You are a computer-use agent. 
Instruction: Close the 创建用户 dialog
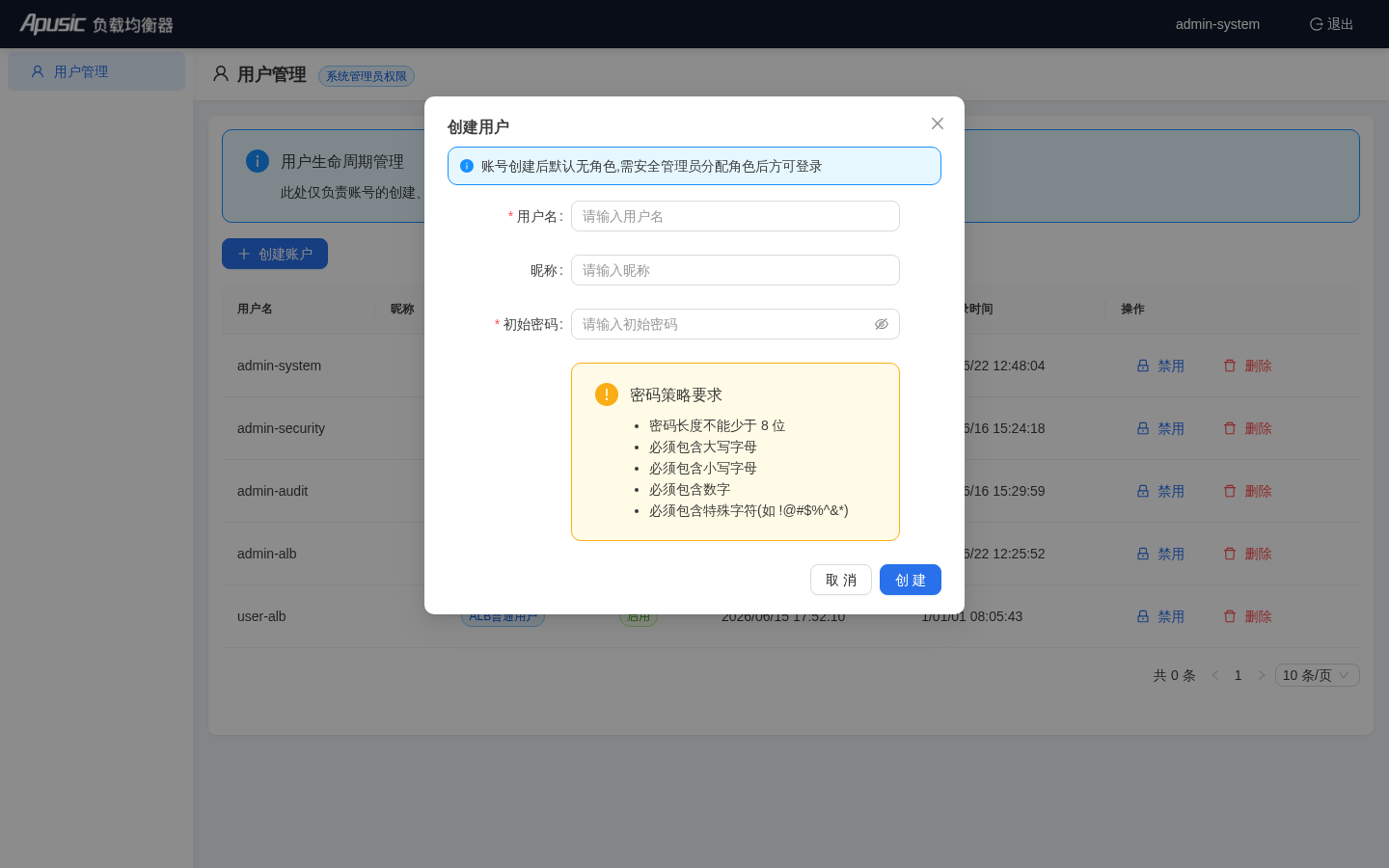(x=938, y=123)
